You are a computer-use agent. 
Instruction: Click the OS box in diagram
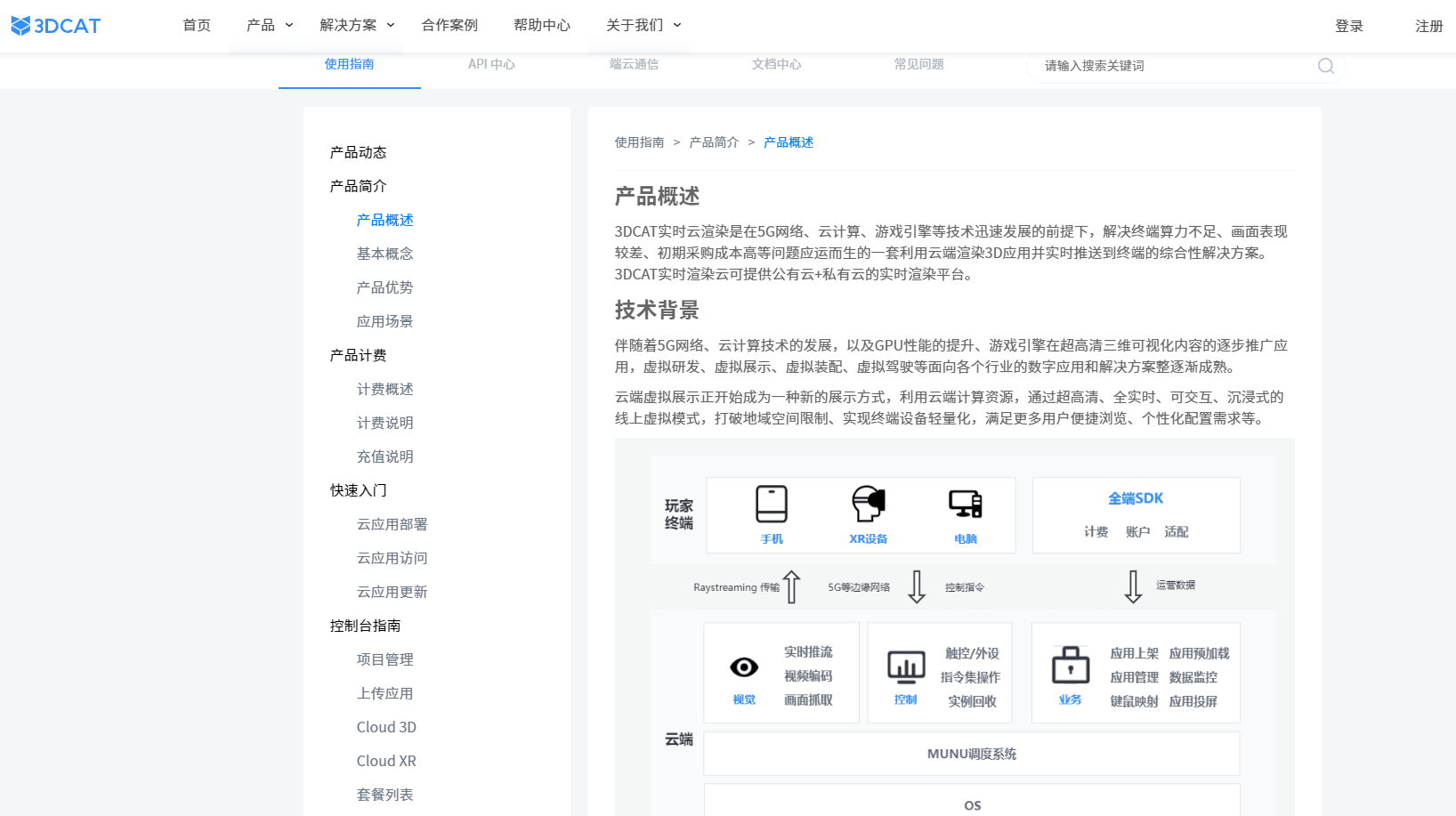pyautogui.click(x=972, y=801)
